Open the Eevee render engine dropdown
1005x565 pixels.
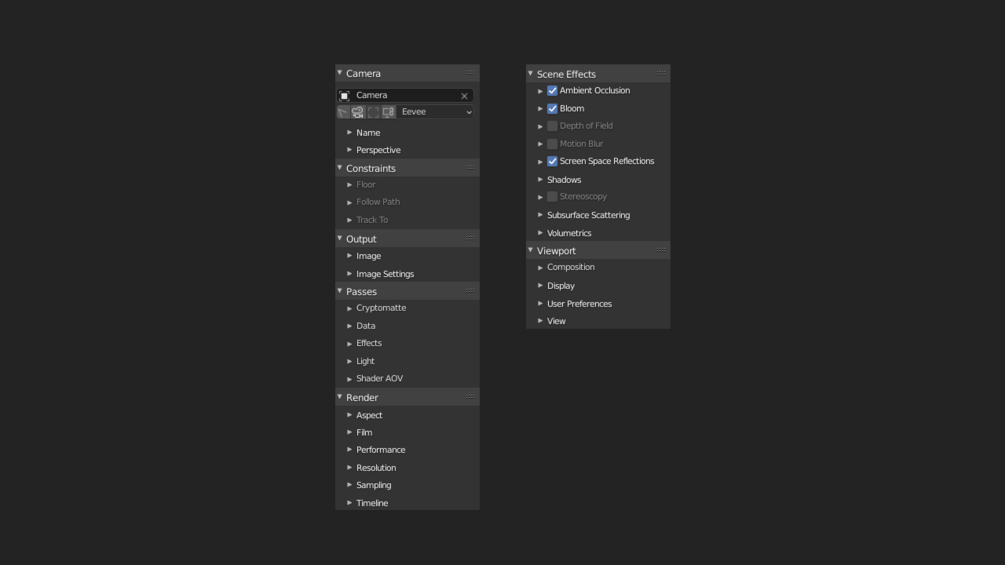pos(436,112)
